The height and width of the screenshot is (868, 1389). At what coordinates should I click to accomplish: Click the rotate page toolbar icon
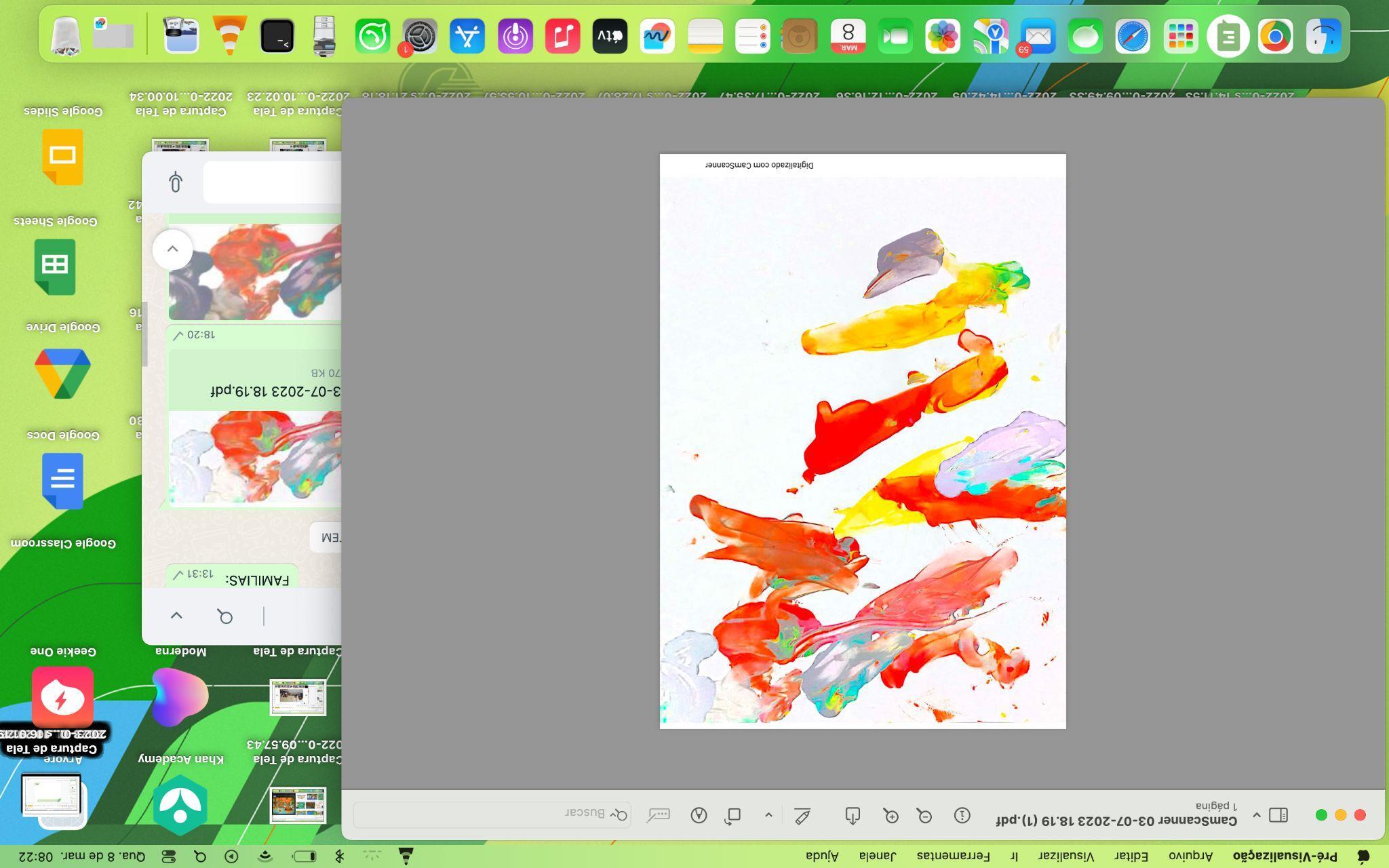(x=732, y=816)
